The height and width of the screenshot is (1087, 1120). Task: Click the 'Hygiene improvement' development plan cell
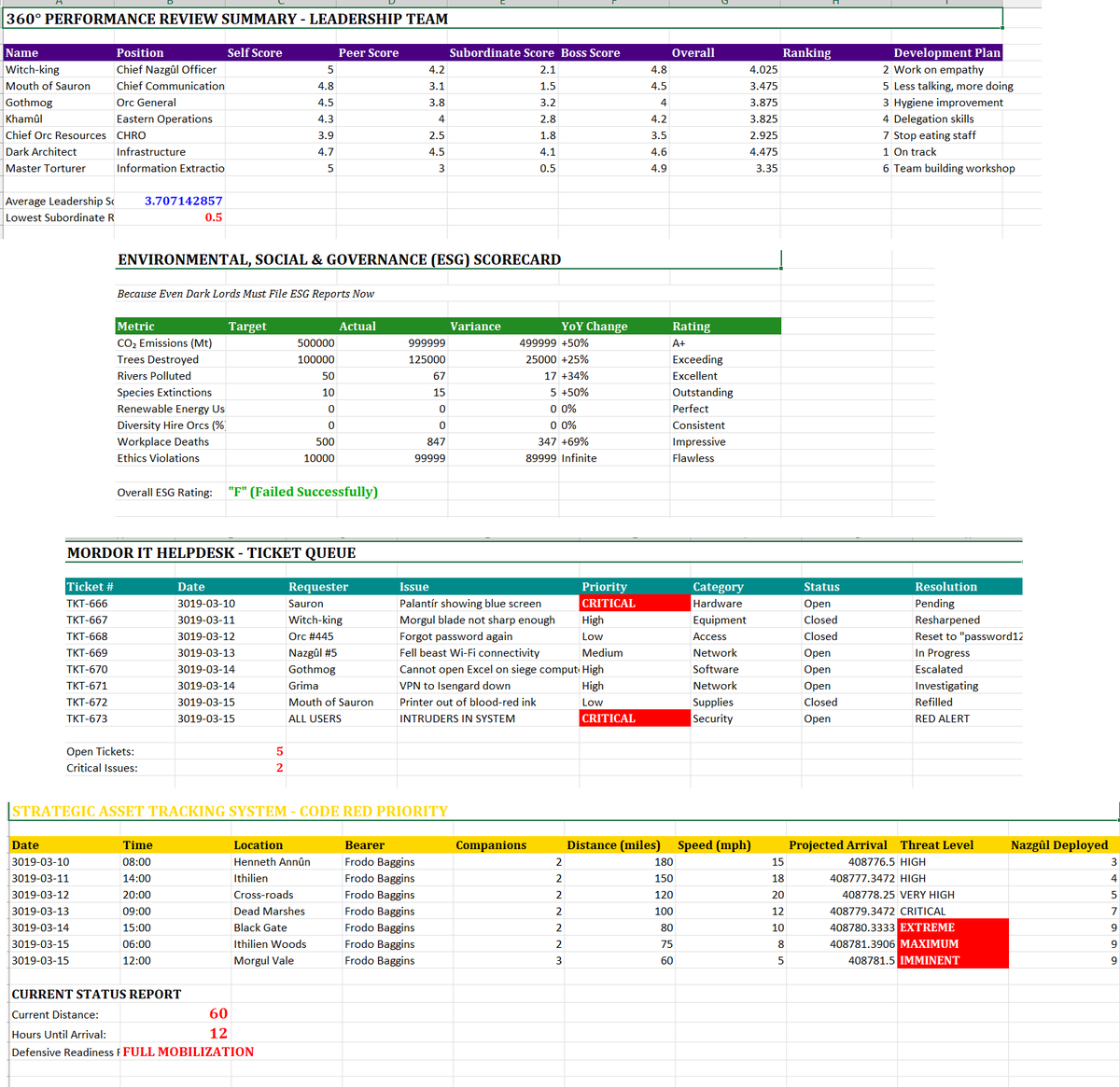coord(947,103)
